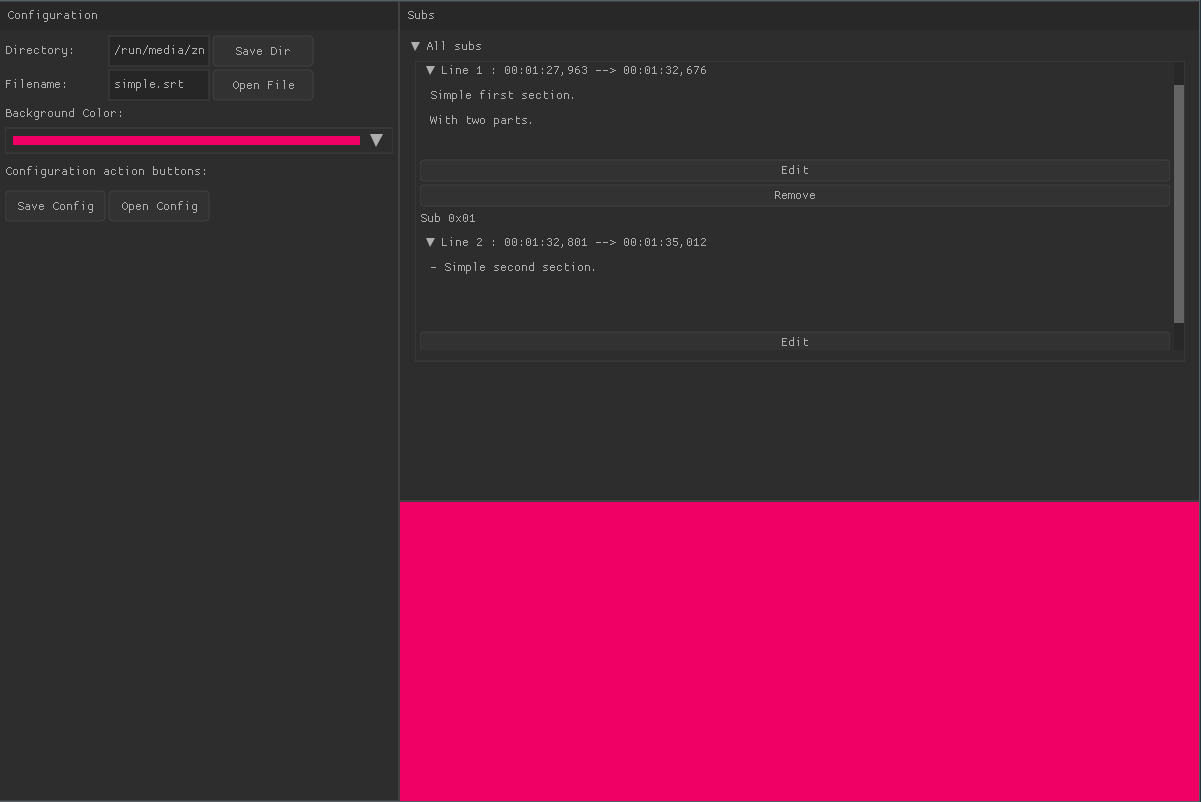Click the pink subtitle preview area
The height and width of the screenshot is (802, 1201).
[800, 650]
